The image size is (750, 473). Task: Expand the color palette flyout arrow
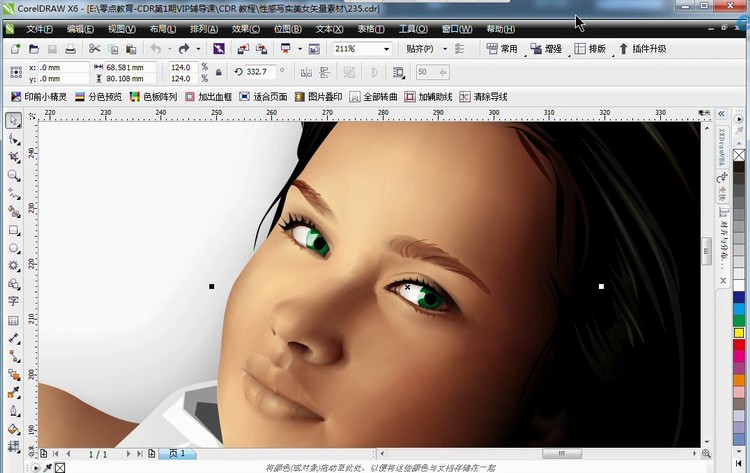739,119
